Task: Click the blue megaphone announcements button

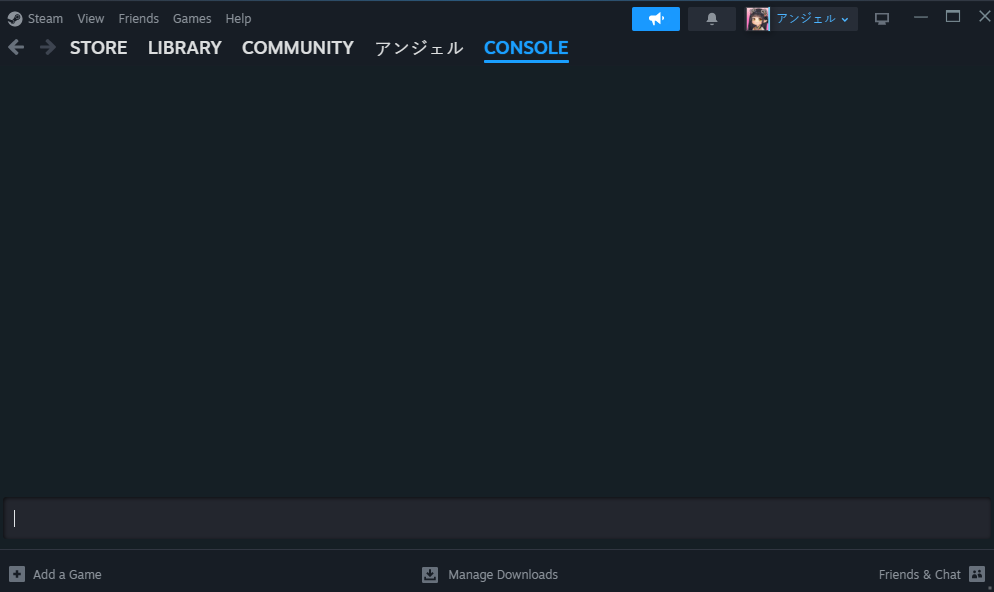Action: (x=655, y=19)
